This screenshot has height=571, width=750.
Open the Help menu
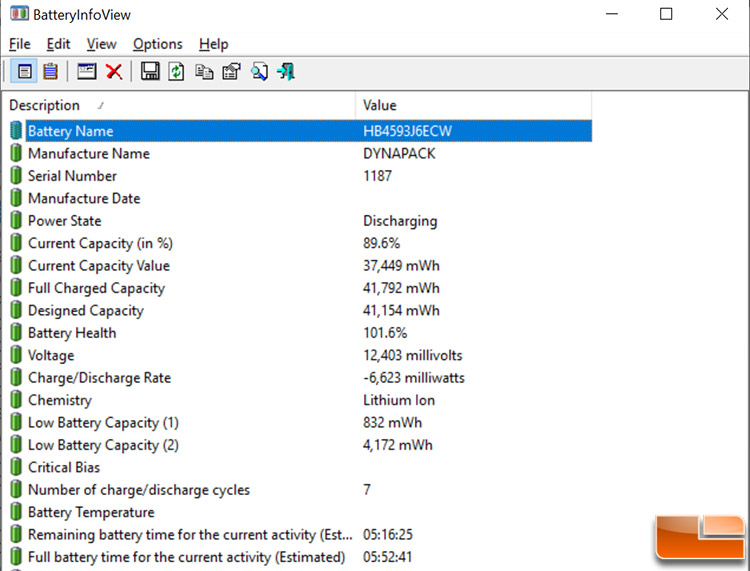click(x=214, y=44)
